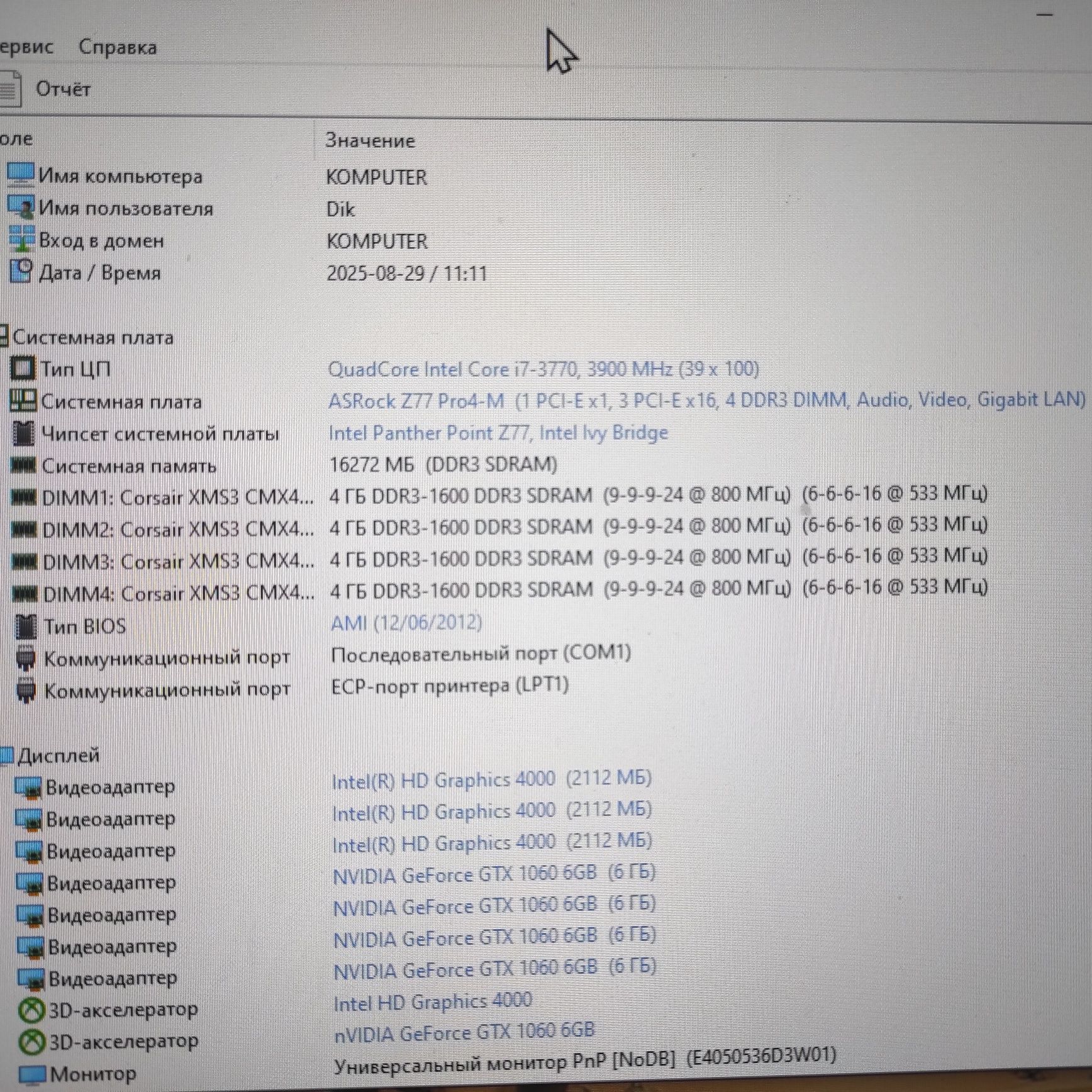Click the Поле column header
This screenshot has height=1092, width=1092.
[16, 139]
